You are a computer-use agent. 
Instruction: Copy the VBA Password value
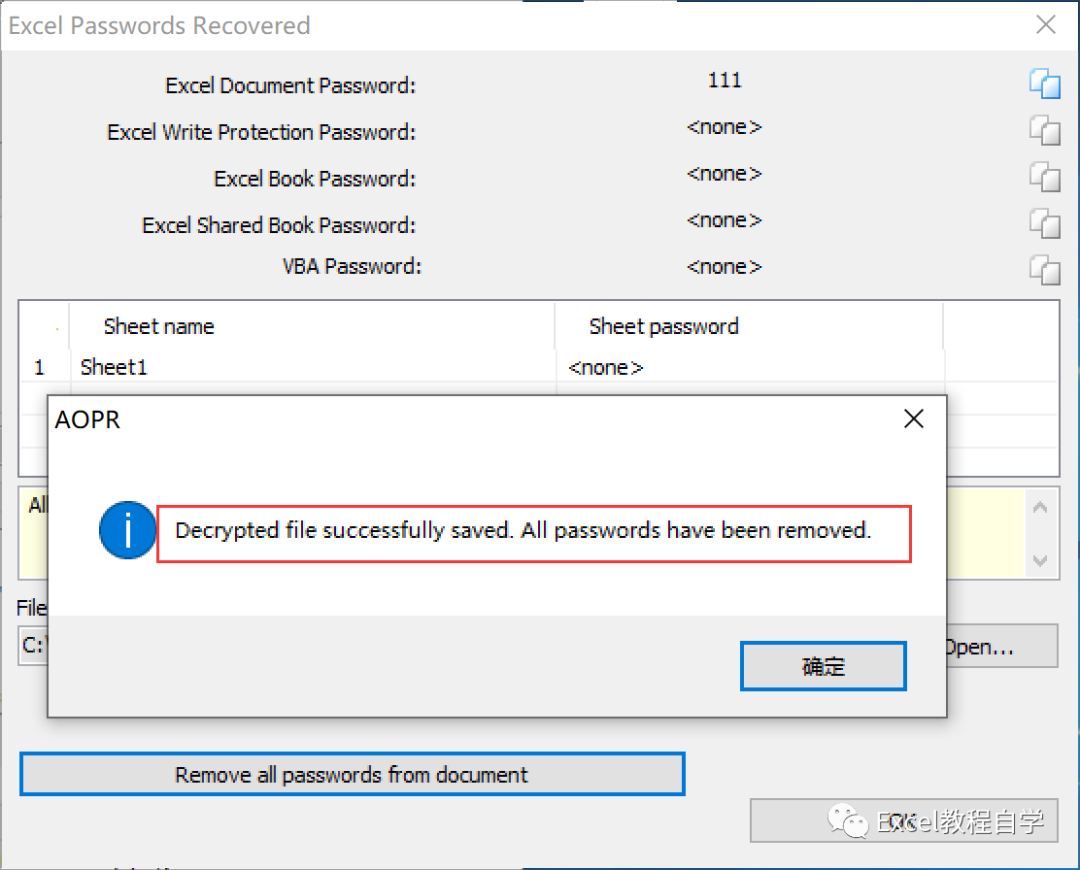(x=1045, y=269)
